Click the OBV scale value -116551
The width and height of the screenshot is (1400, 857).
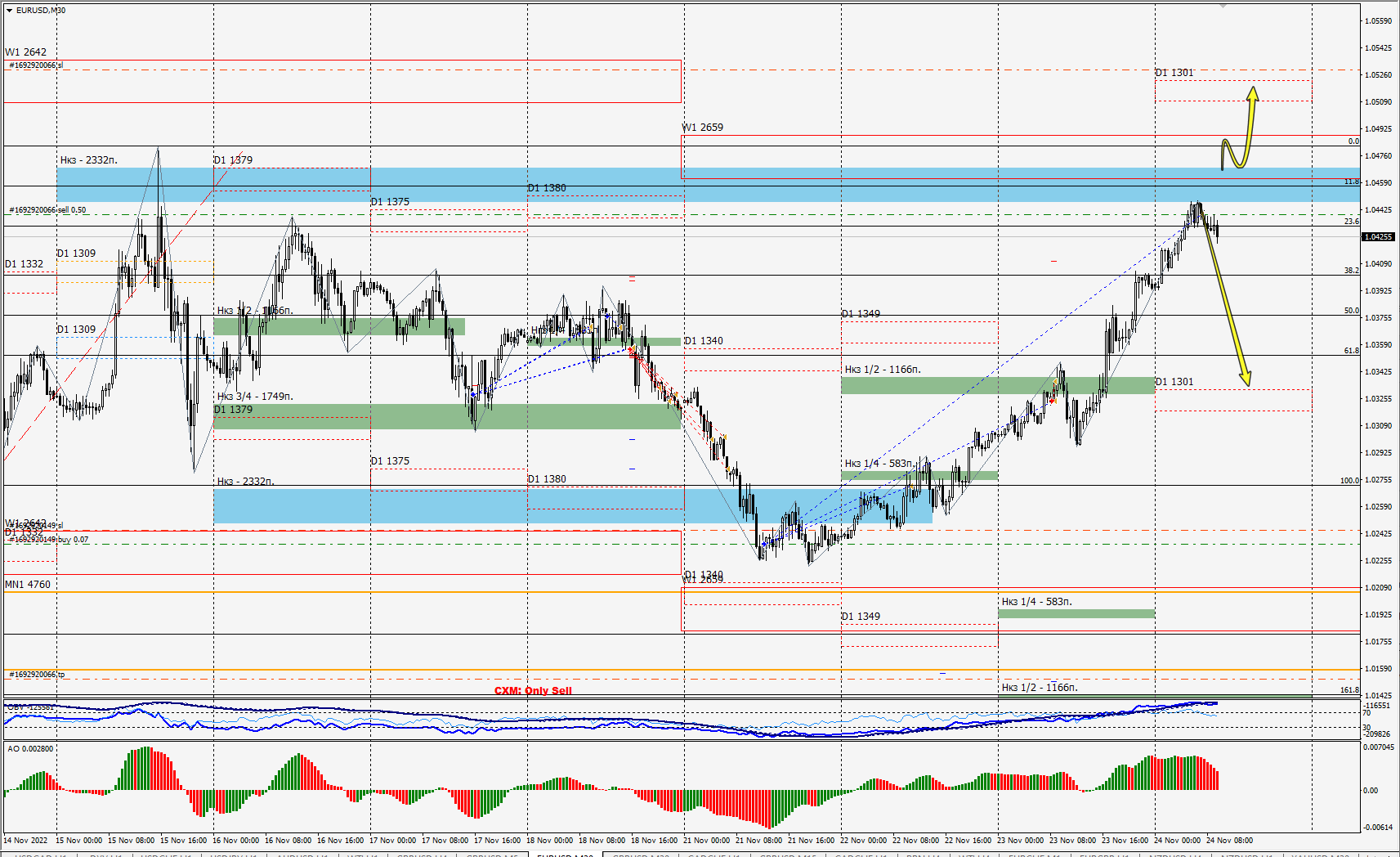(x=1377, y=706)
